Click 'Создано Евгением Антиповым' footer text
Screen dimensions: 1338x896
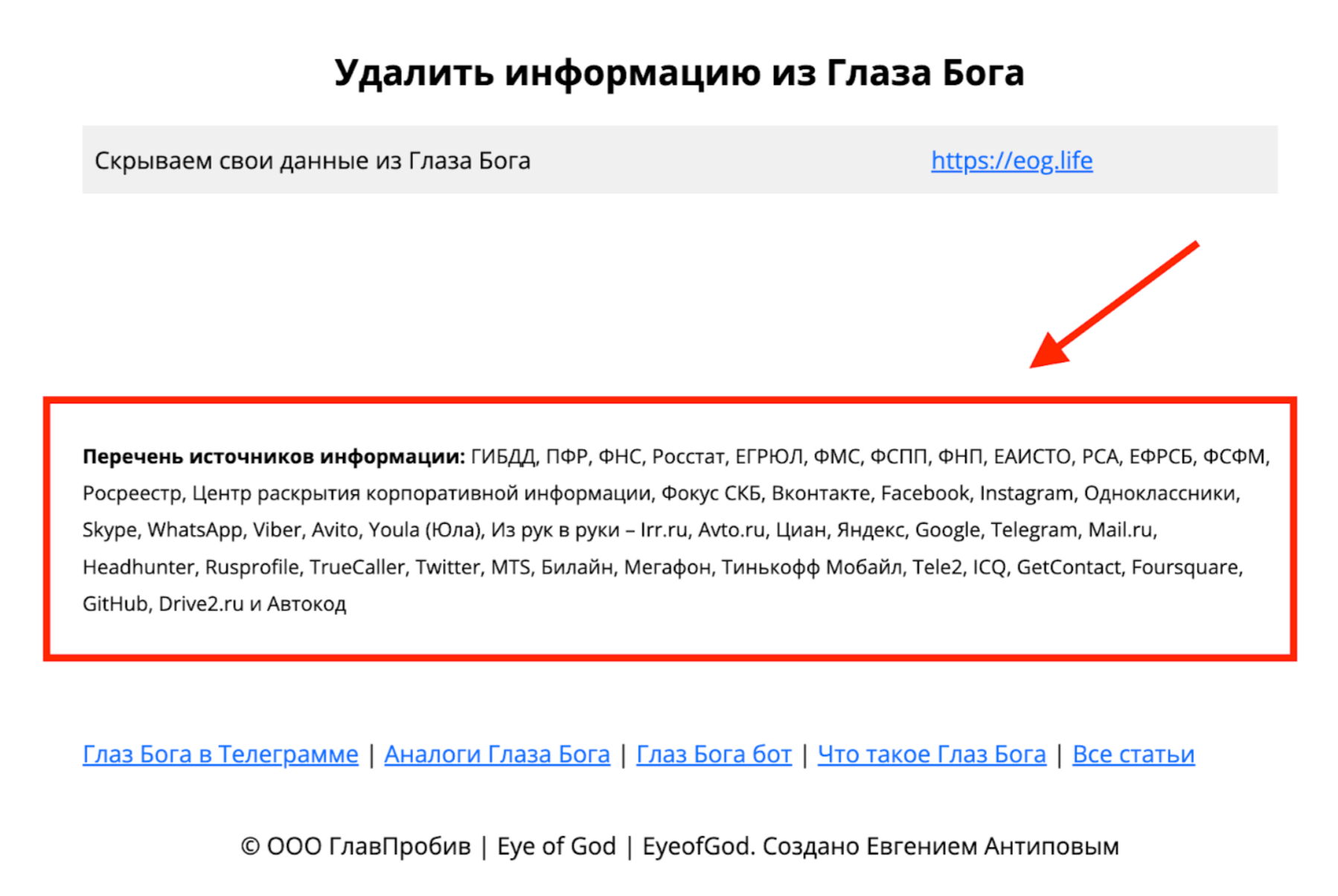coord(941,847)
